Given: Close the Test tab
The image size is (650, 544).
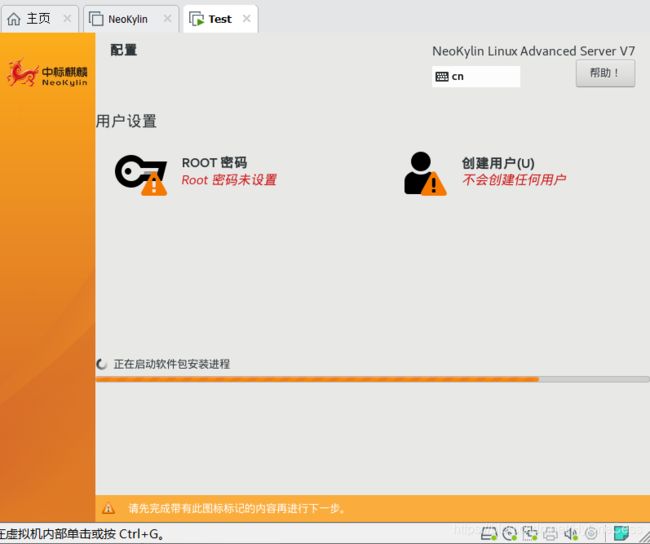Looking at the screenshot, I should (247, 19).
